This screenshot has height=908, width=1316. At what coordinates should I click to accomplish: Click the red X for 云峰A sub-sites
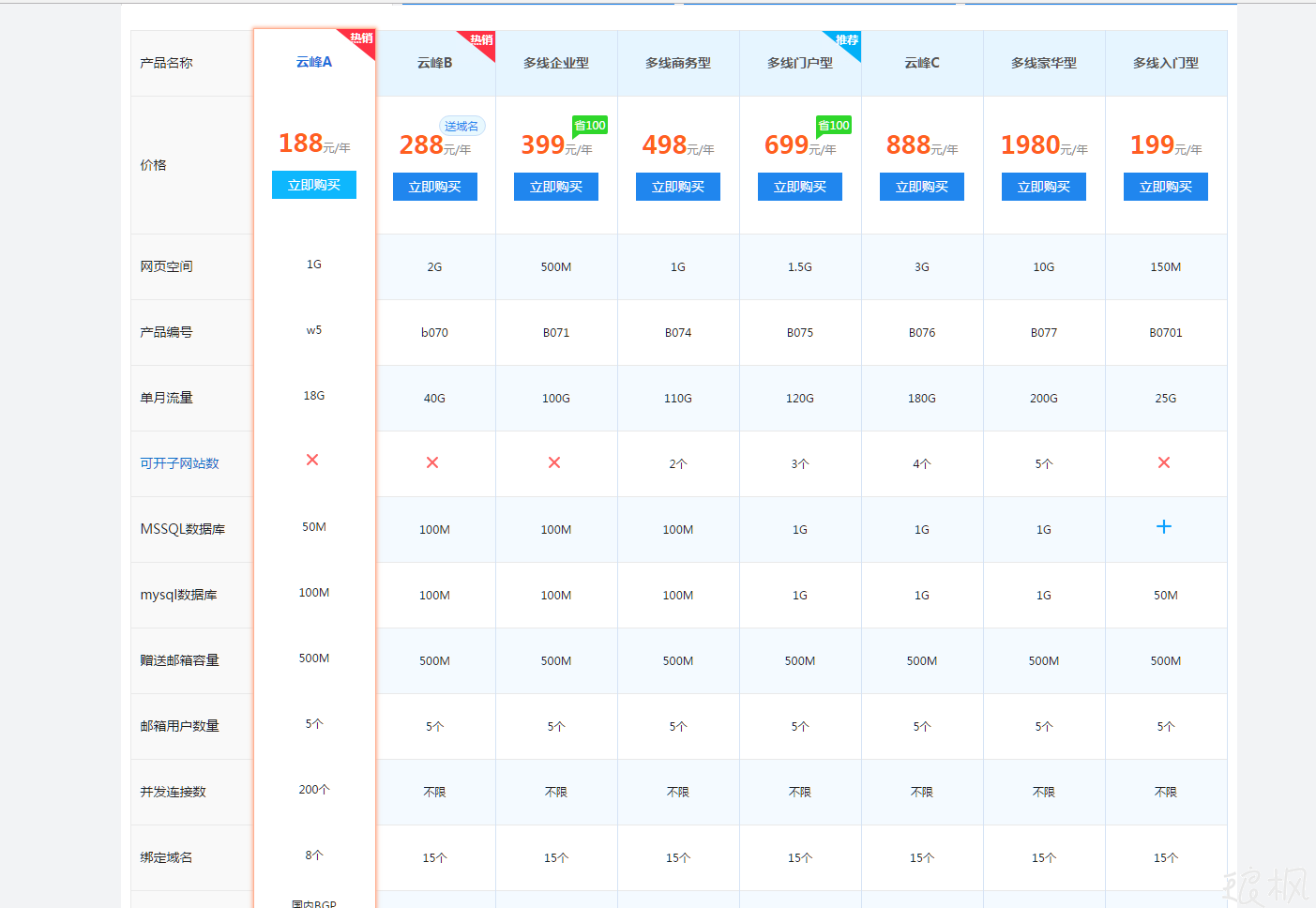pyautogui.click(x=312, y=460)
